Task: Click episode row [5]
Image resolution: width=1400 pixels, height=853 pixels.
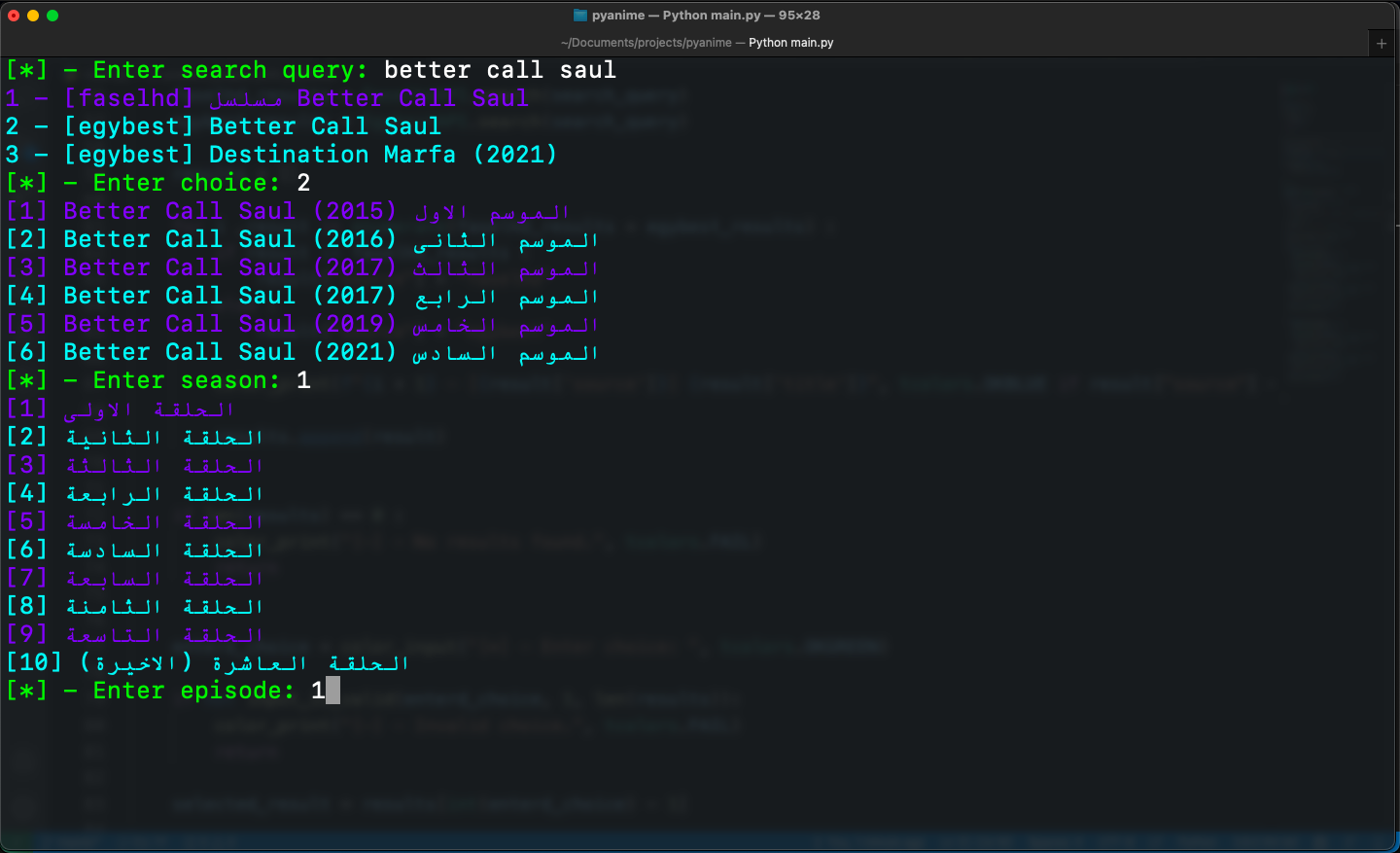Action: point(135,521)
